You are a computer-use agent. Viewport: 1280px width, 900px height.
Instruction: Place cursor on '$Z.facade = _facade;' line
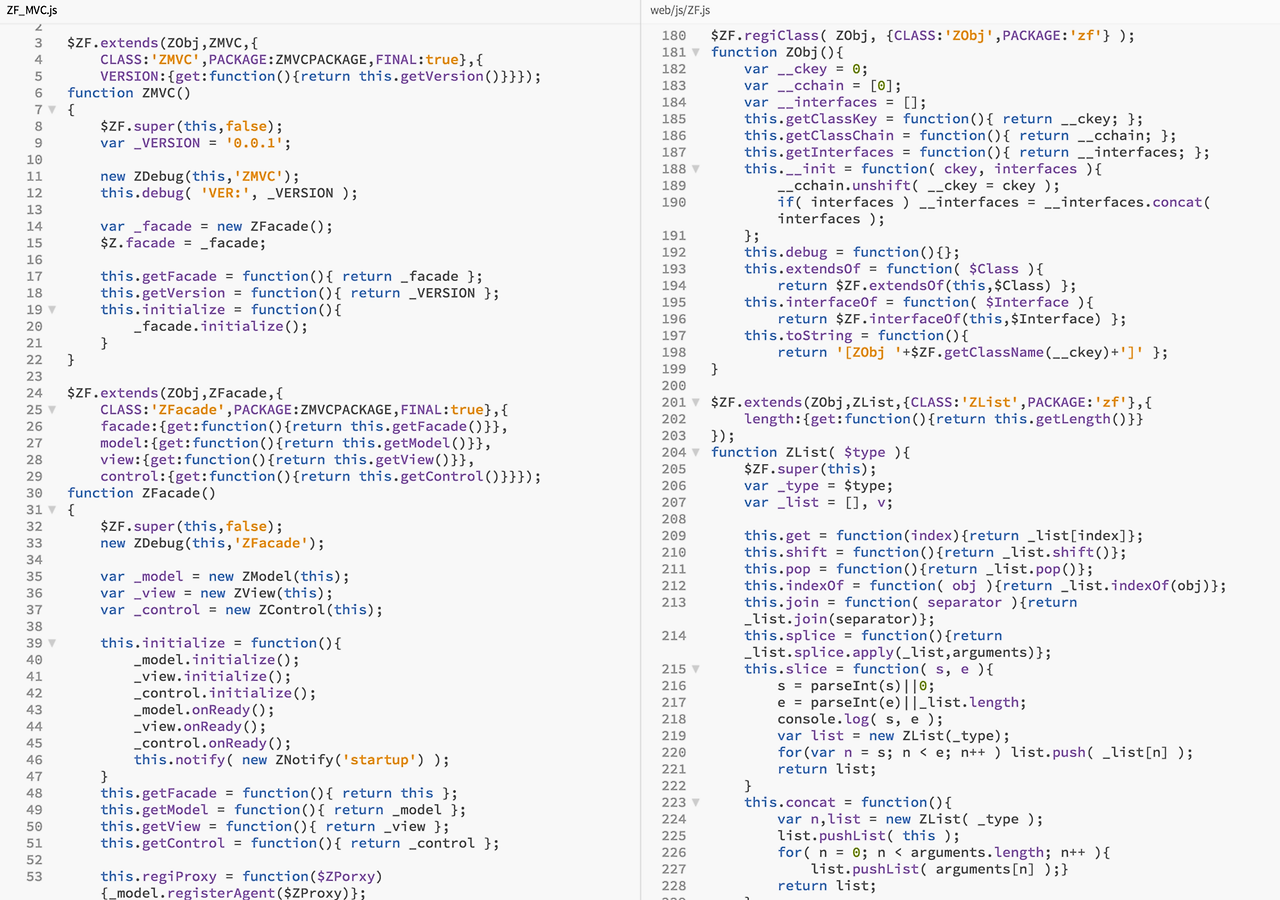coord(183,243)
